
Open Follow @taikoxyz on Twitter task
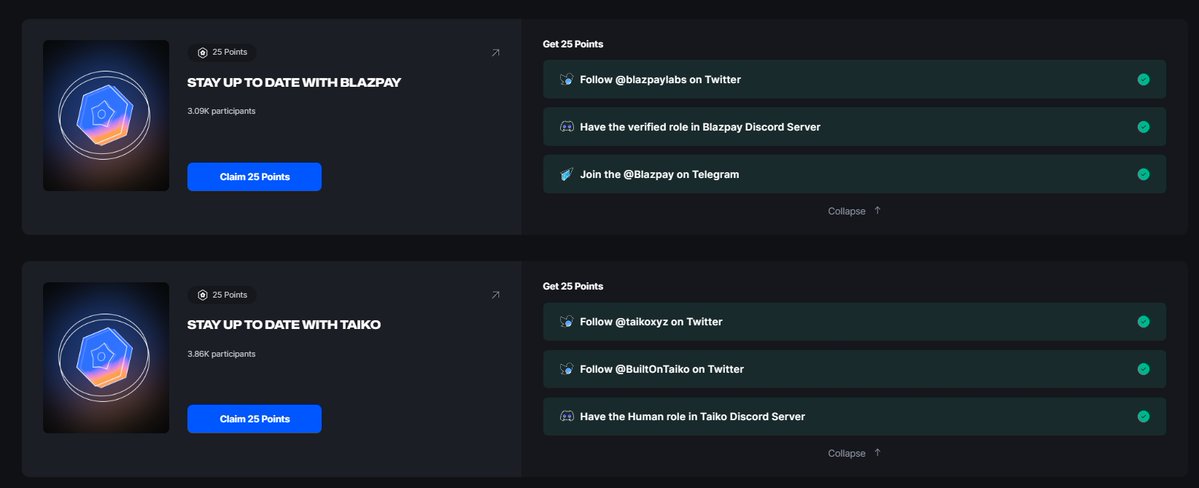pos(651,322)
